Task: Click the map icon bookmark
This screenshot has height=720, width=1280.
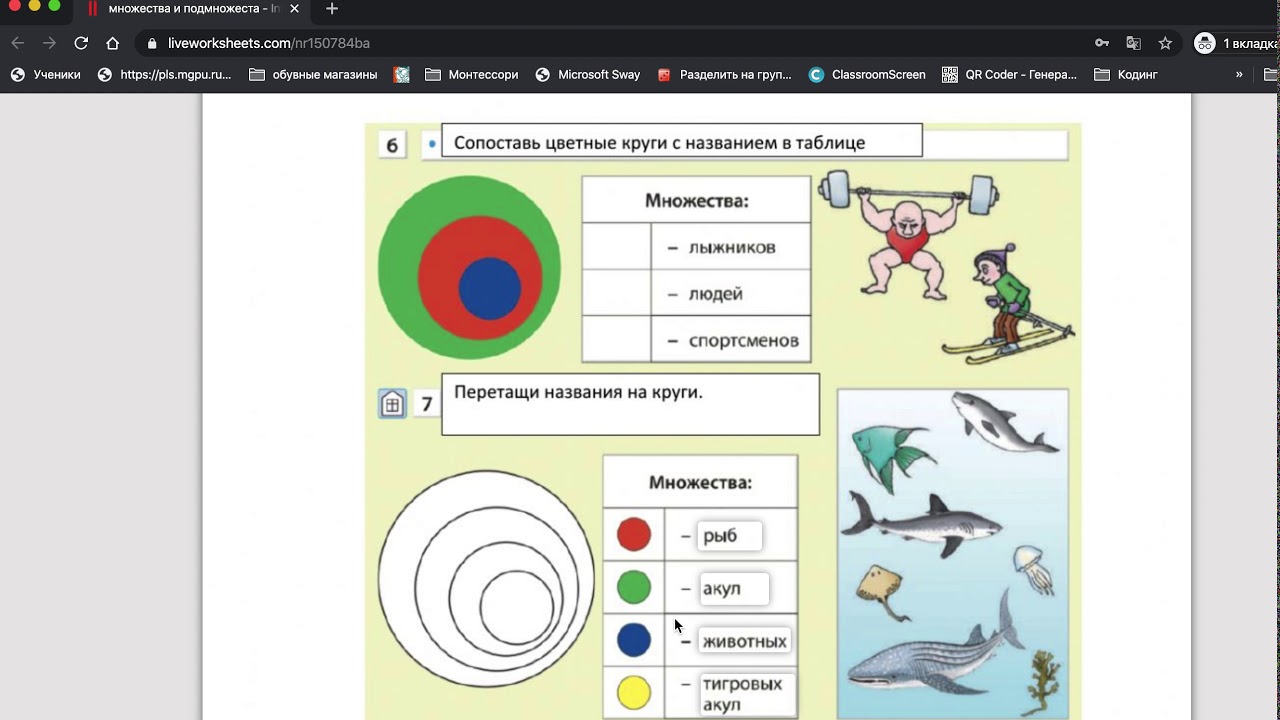Action: [402, 74]
